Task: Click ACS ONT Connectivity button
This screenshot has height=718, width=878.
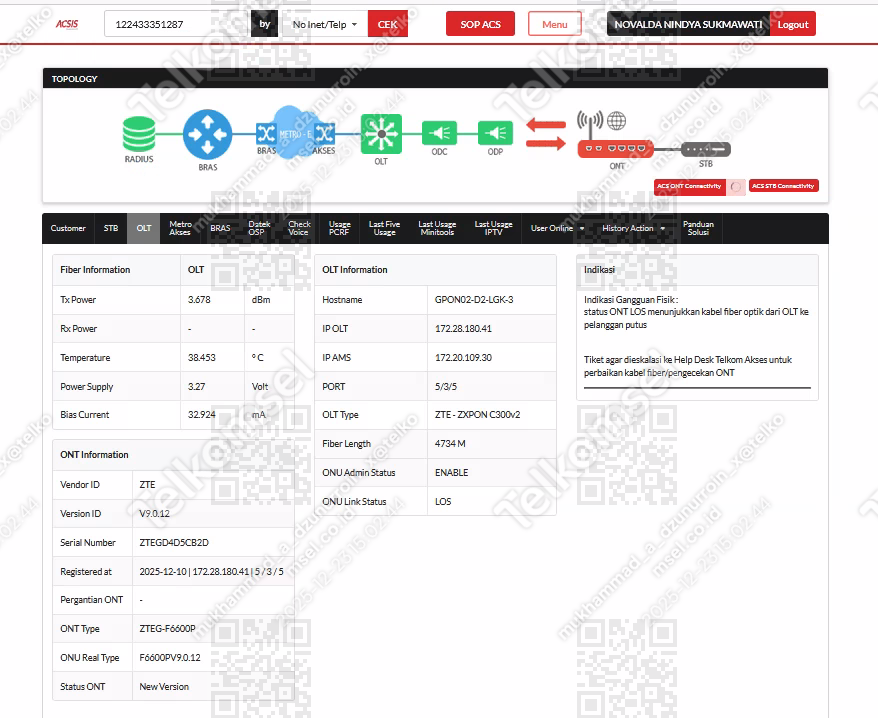Action: (x=689, y=186)
